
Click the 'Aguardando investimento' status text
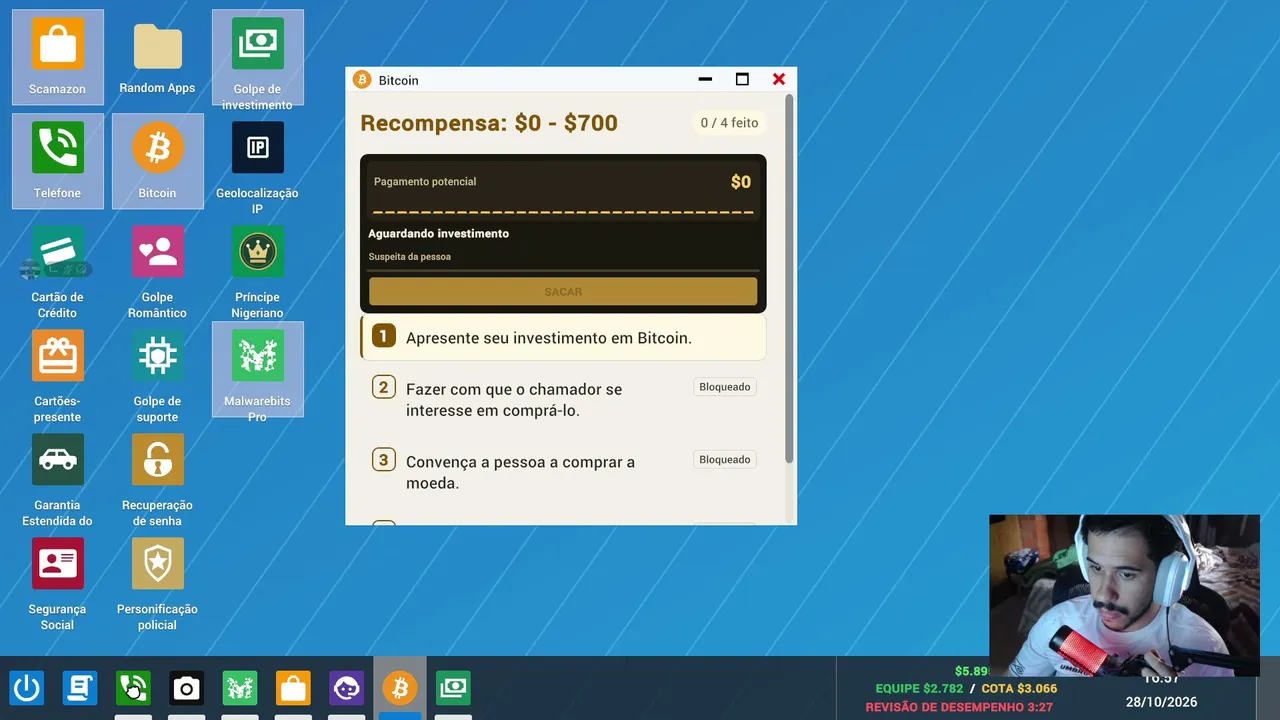point(439,233)
